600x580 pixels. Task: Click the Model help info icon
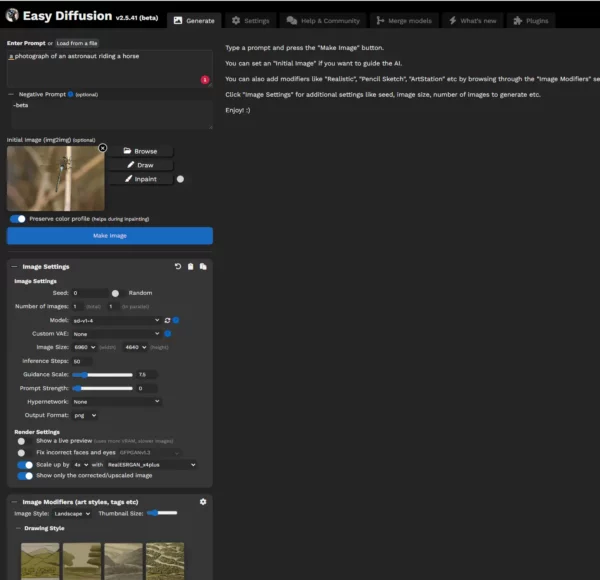tap(176, 320)
